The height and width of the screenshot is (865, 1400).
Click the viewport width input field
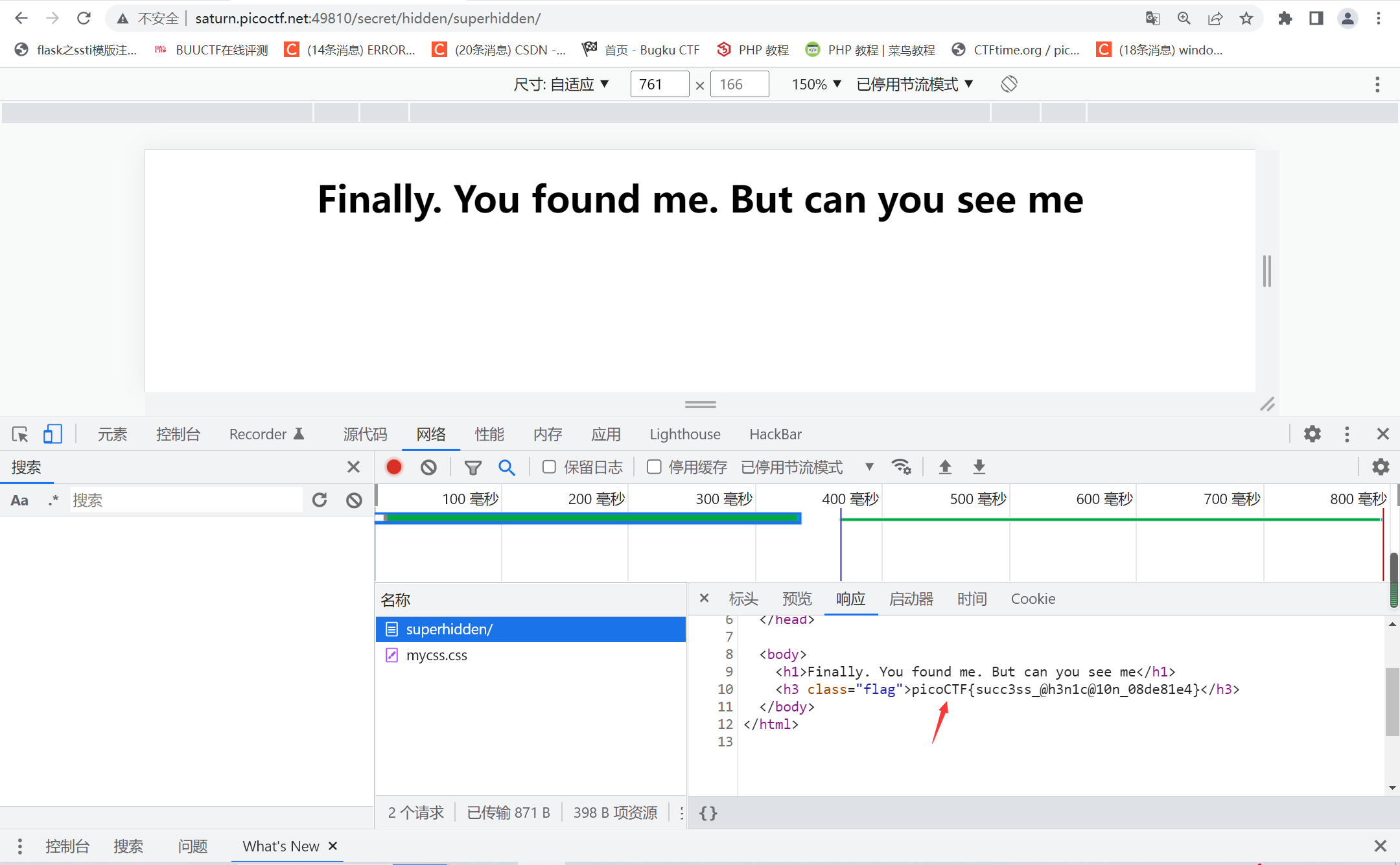[659, 84]
